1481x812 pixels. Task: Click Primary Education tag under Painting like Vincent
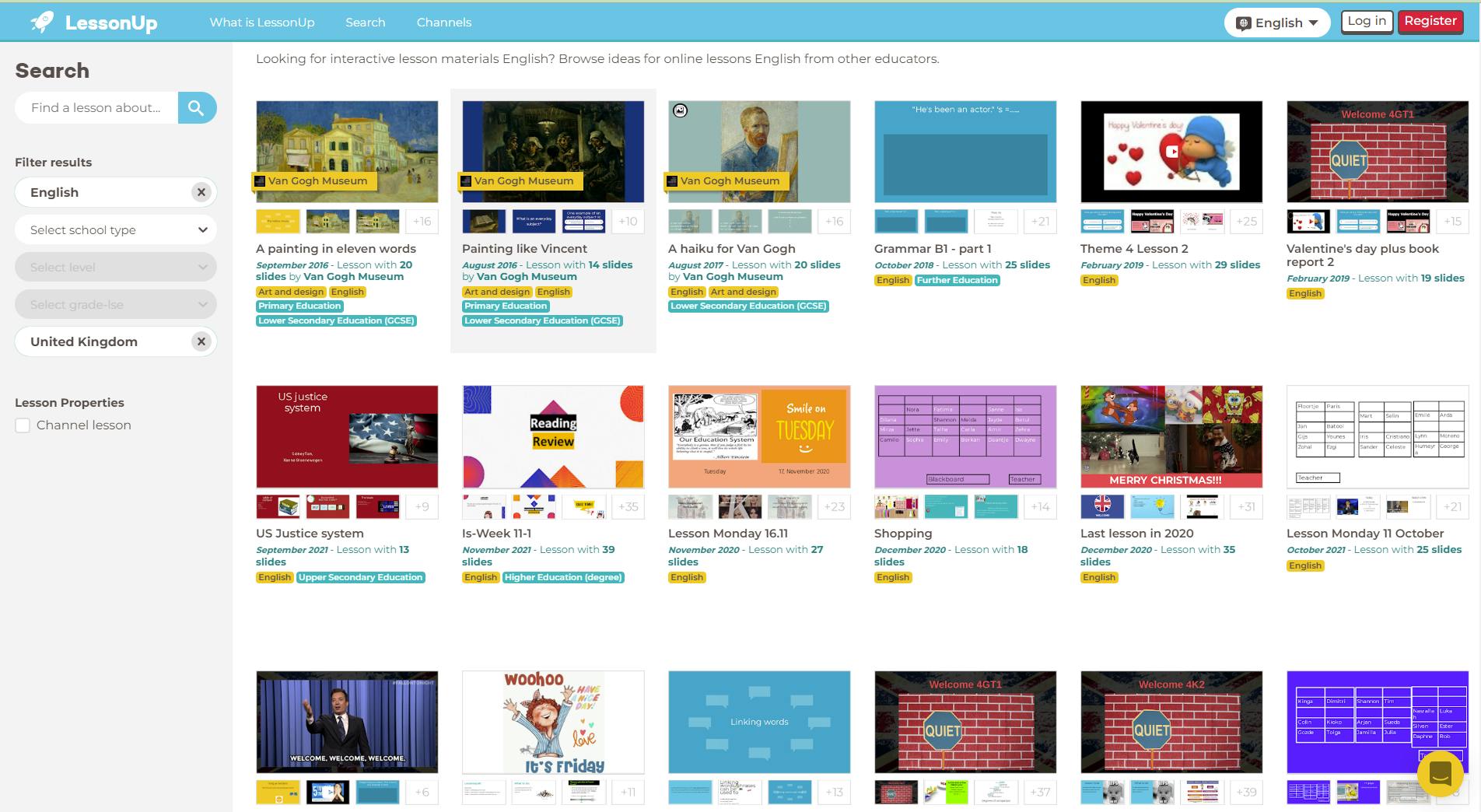pyautogui.click(x=506, y=306)
